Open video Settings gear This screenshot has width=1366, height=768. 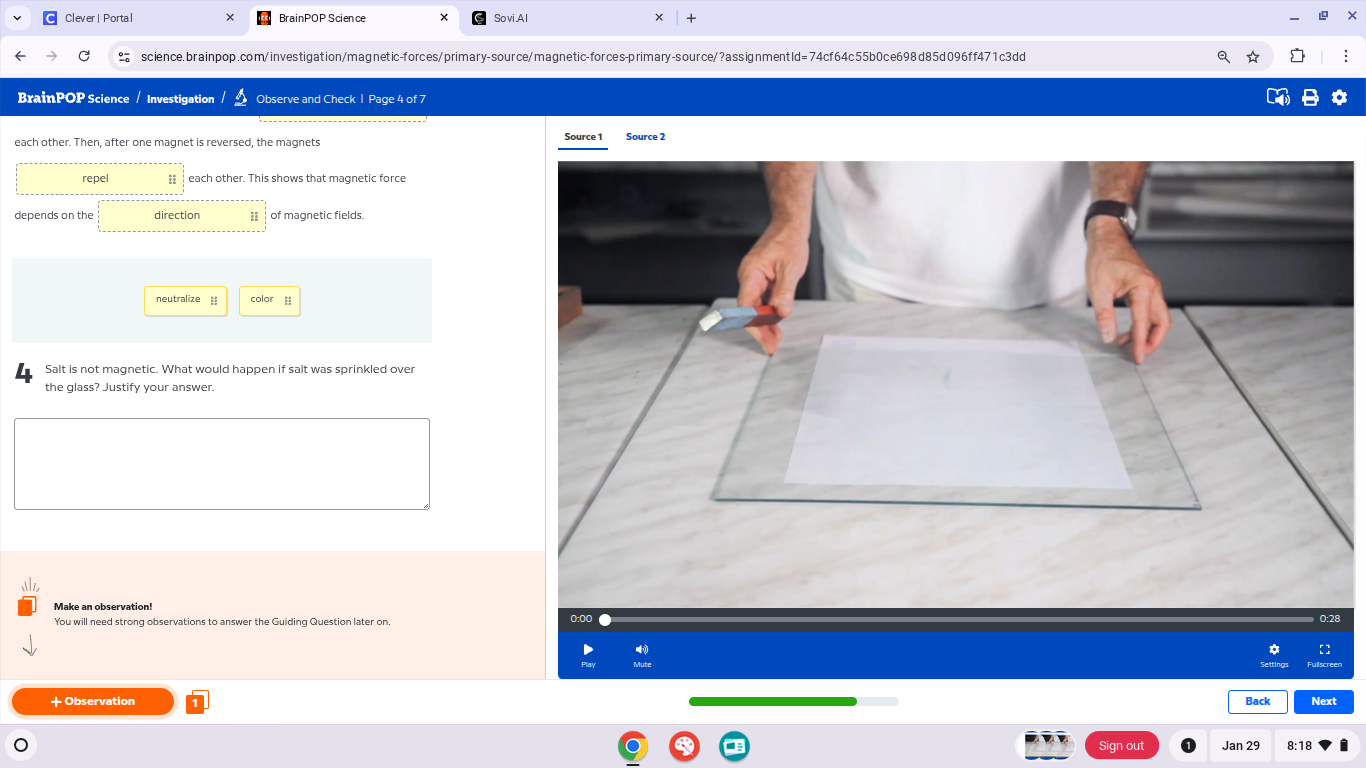(x=1273, y=654)
